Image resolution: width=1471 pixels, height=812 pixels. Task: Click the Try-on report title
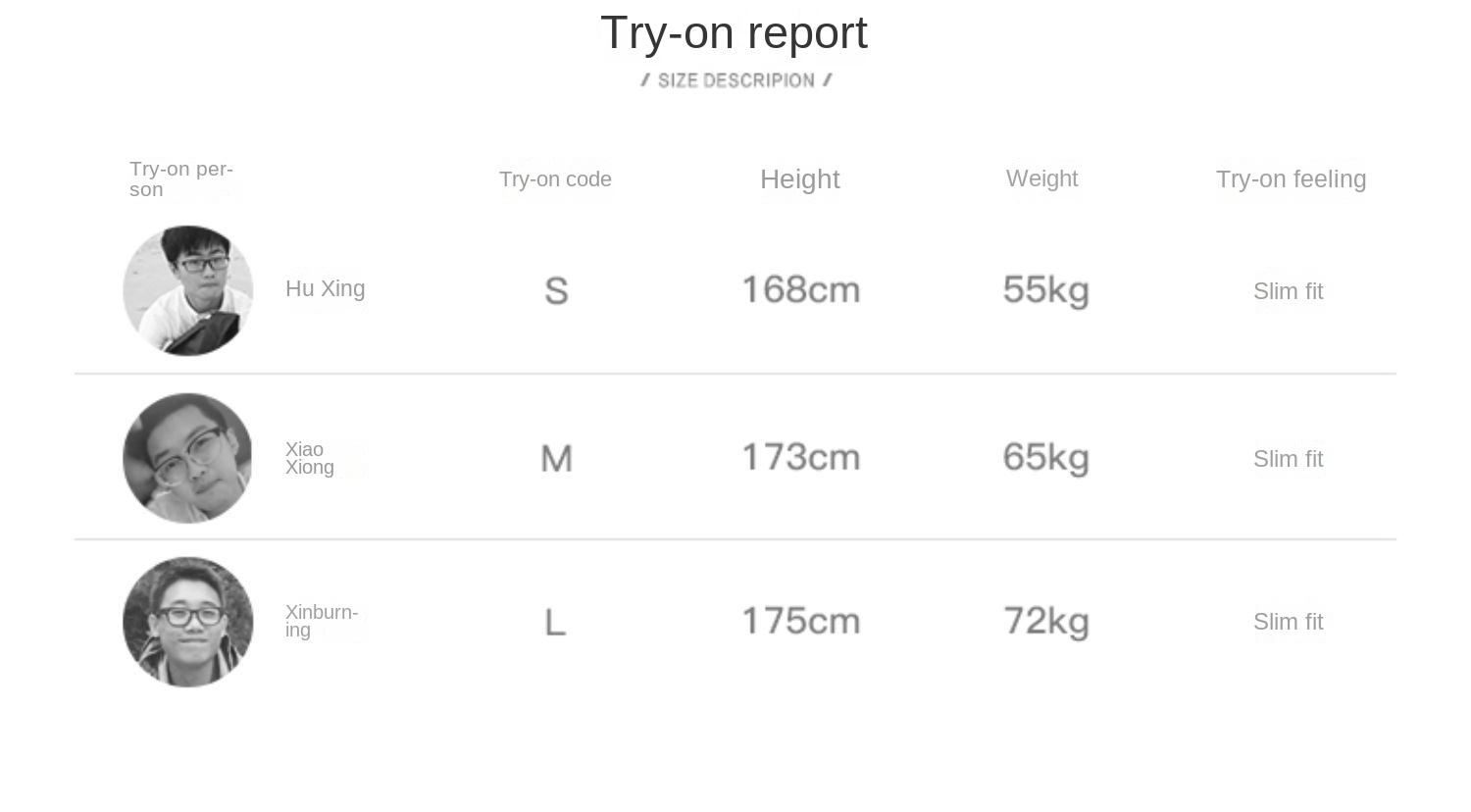[734, 33]
